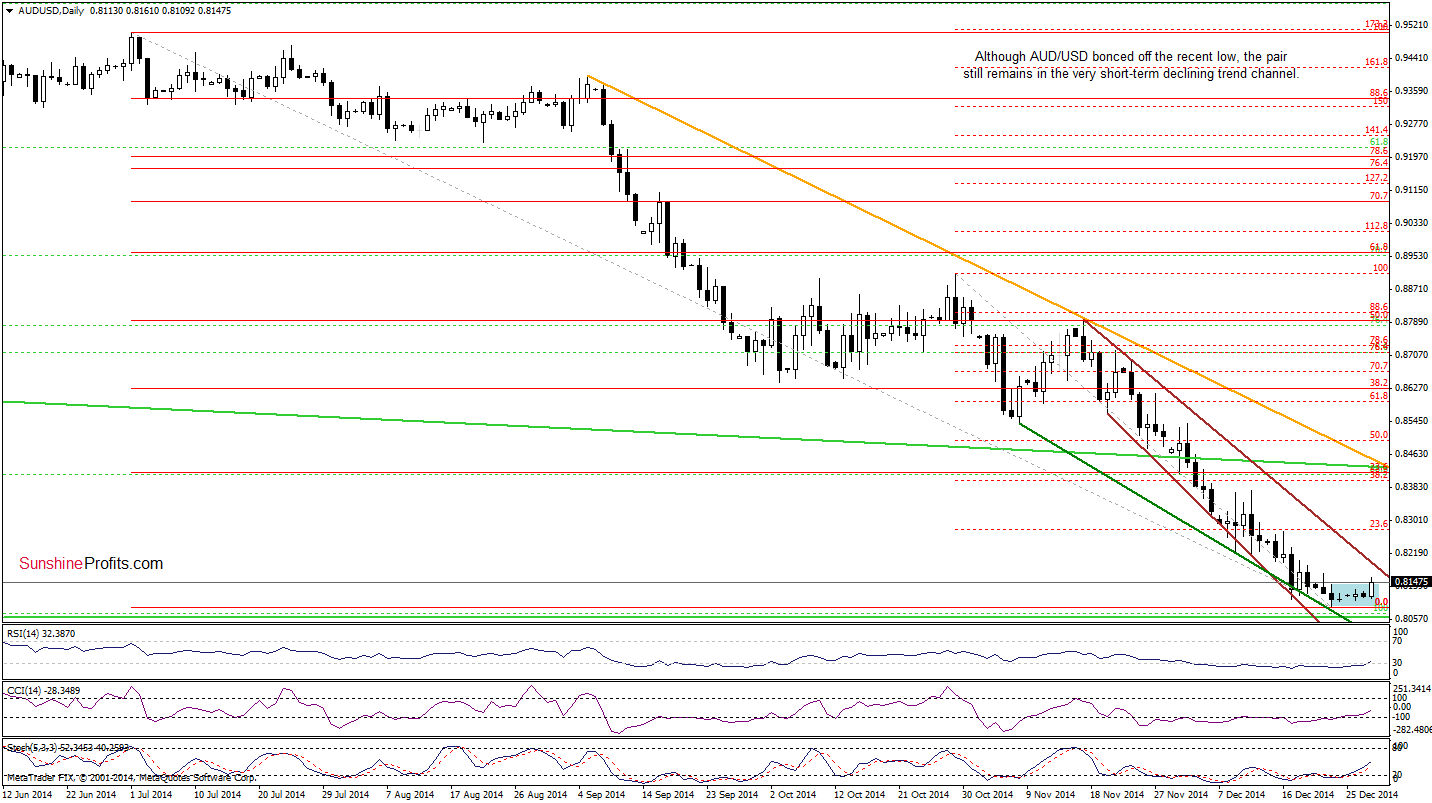Screen dimensions: 1432x803
Task: Click price axis label 0.80570
Action: point(1411,618)
